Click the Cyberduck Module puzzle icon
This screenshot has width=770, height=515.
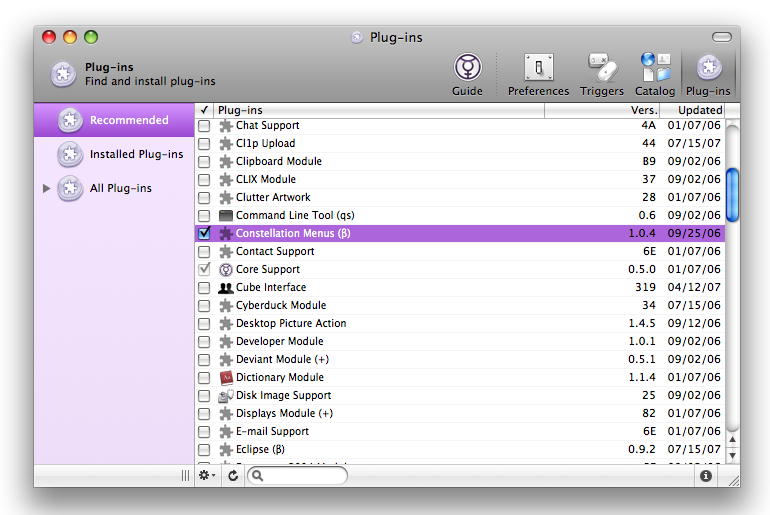point(225,305)
